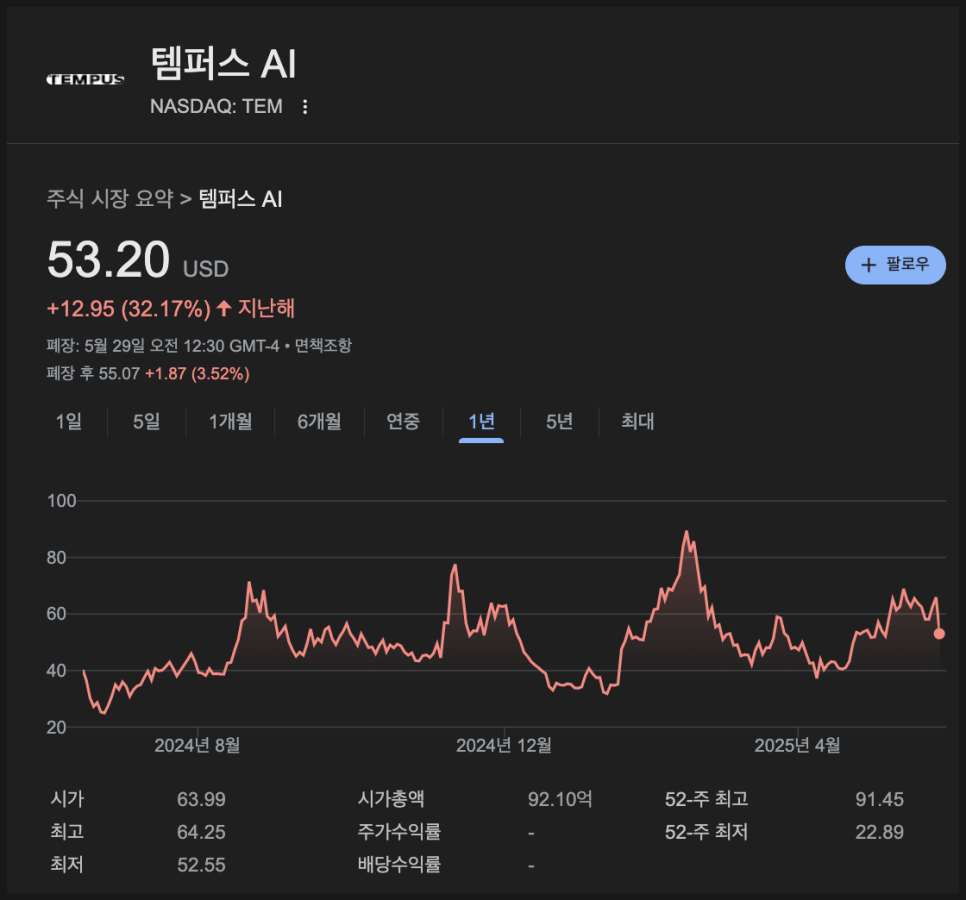Click the 2024년 12월 axis label
The width and height of the screenshot is (966, 900).
pyautogui.click(x=504, y=746)
